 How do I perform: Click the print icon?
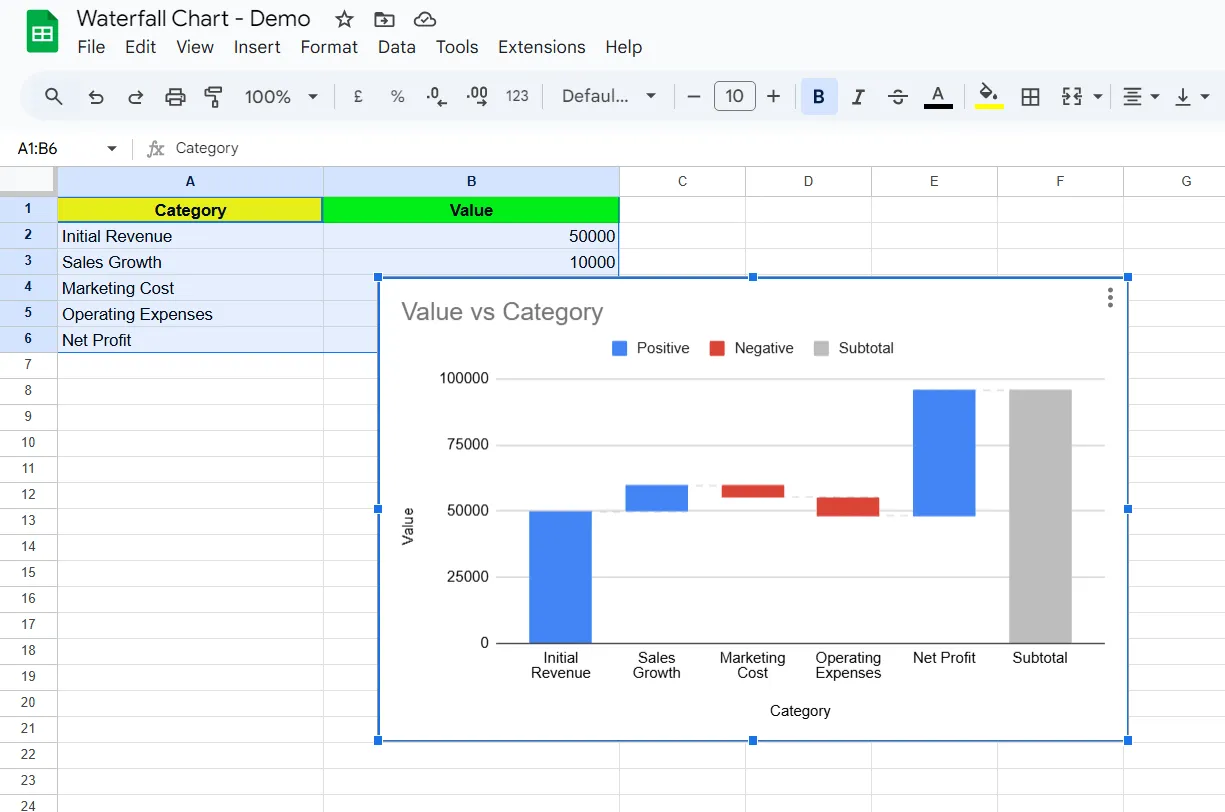click(x=175, y=97)
